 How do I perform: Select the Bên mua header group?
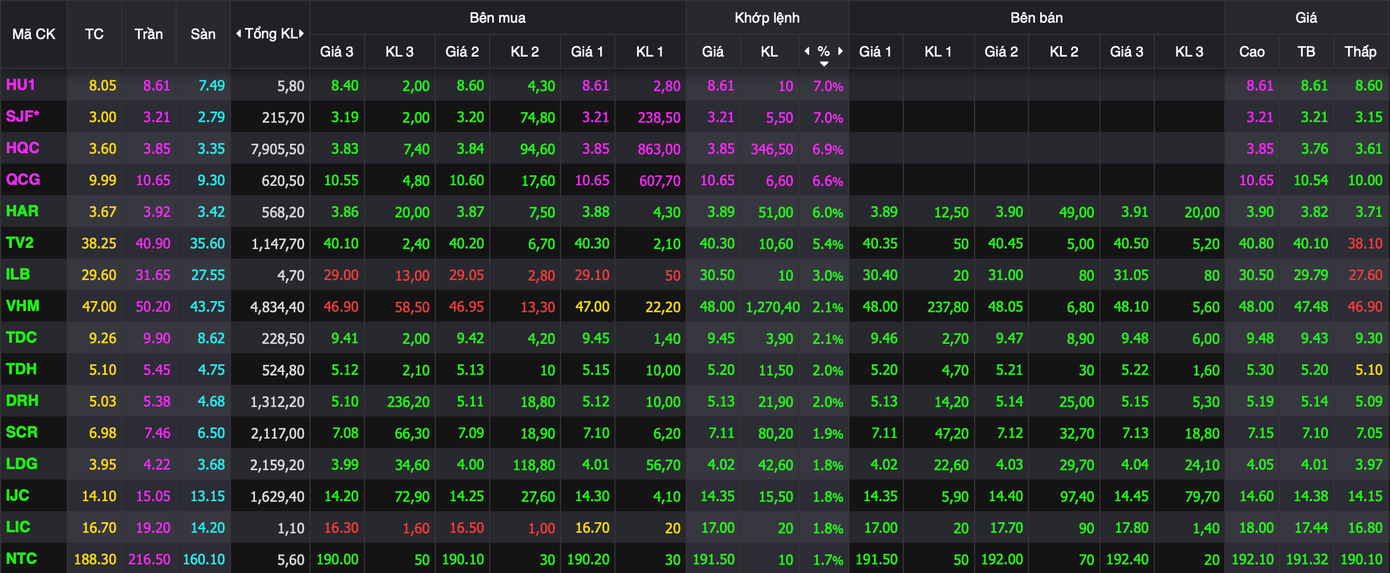(x=497, y=17)
